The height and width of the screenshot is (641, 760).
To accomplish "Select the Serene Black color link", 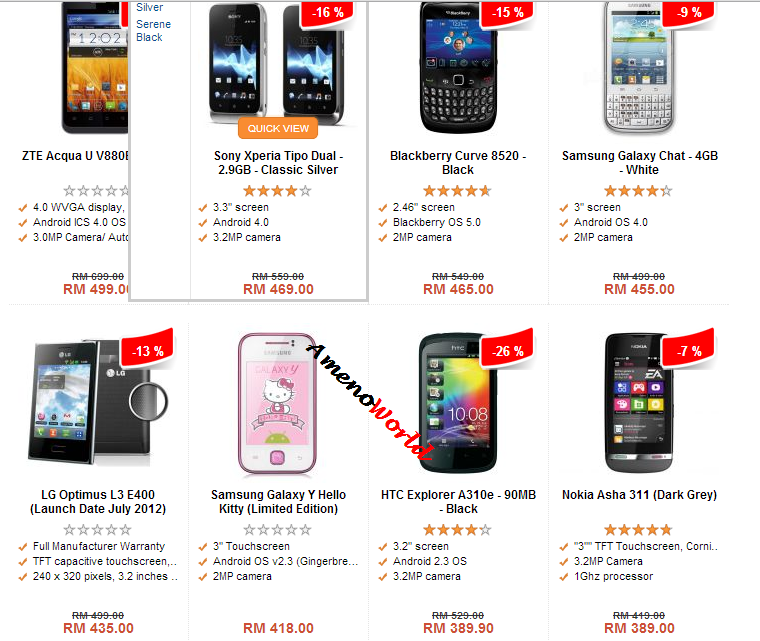I will pos(153,31).
